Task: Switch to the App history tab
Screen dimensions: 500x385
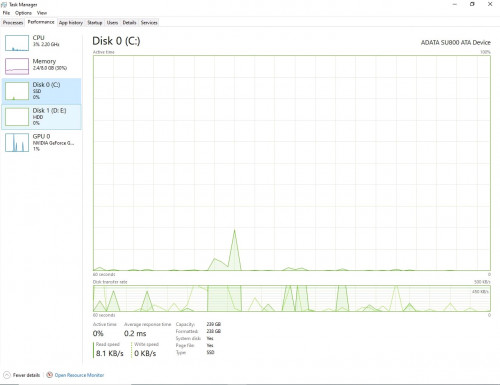Action: point(71,23)
